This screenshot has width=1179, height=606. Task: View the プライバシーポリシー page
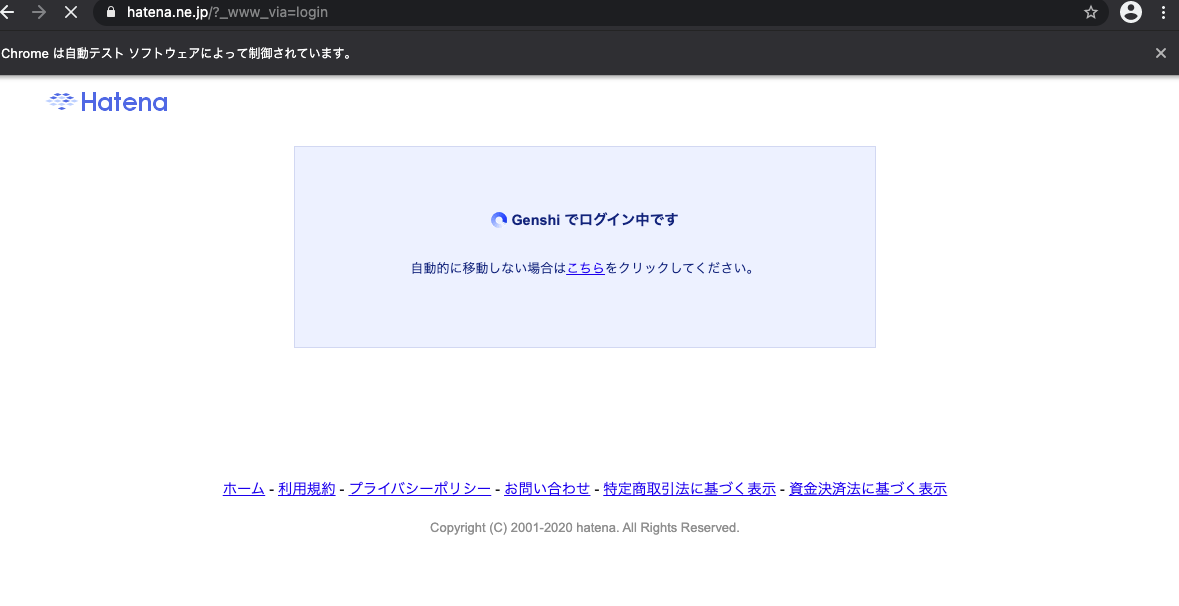[419, 488]
